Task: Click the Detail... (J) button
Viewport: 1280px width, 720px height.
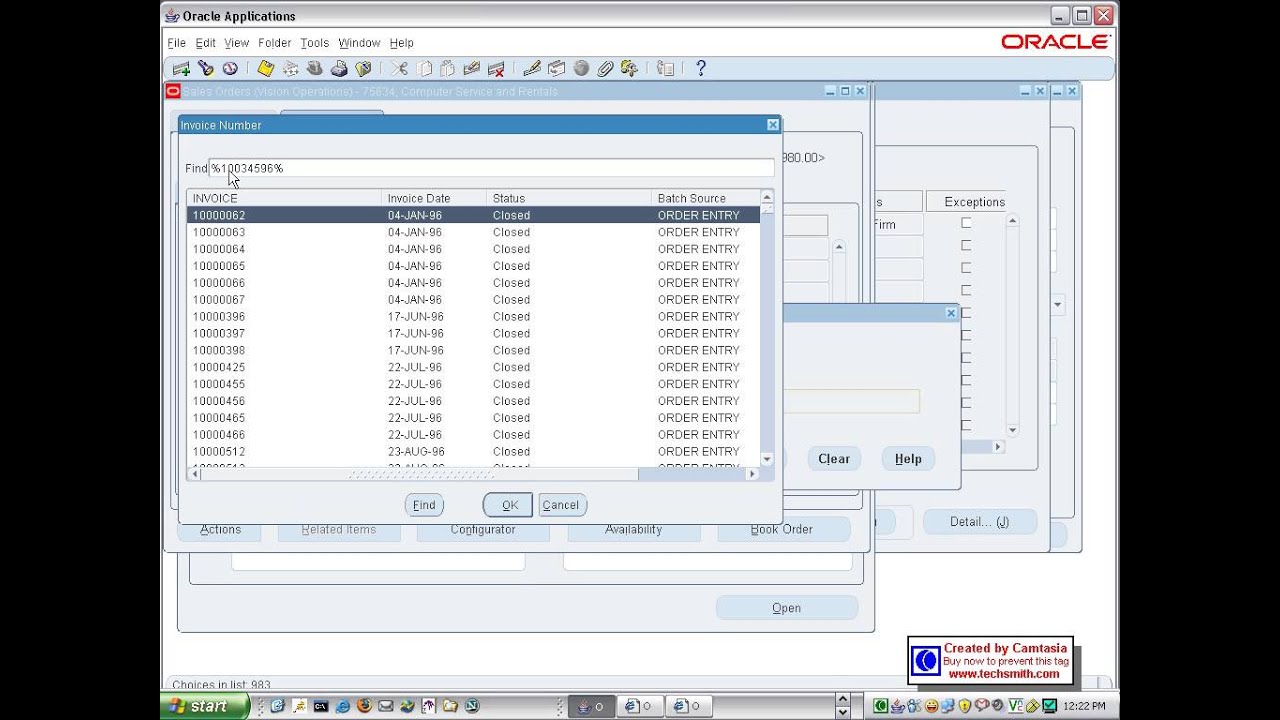Action: (979, 522)
